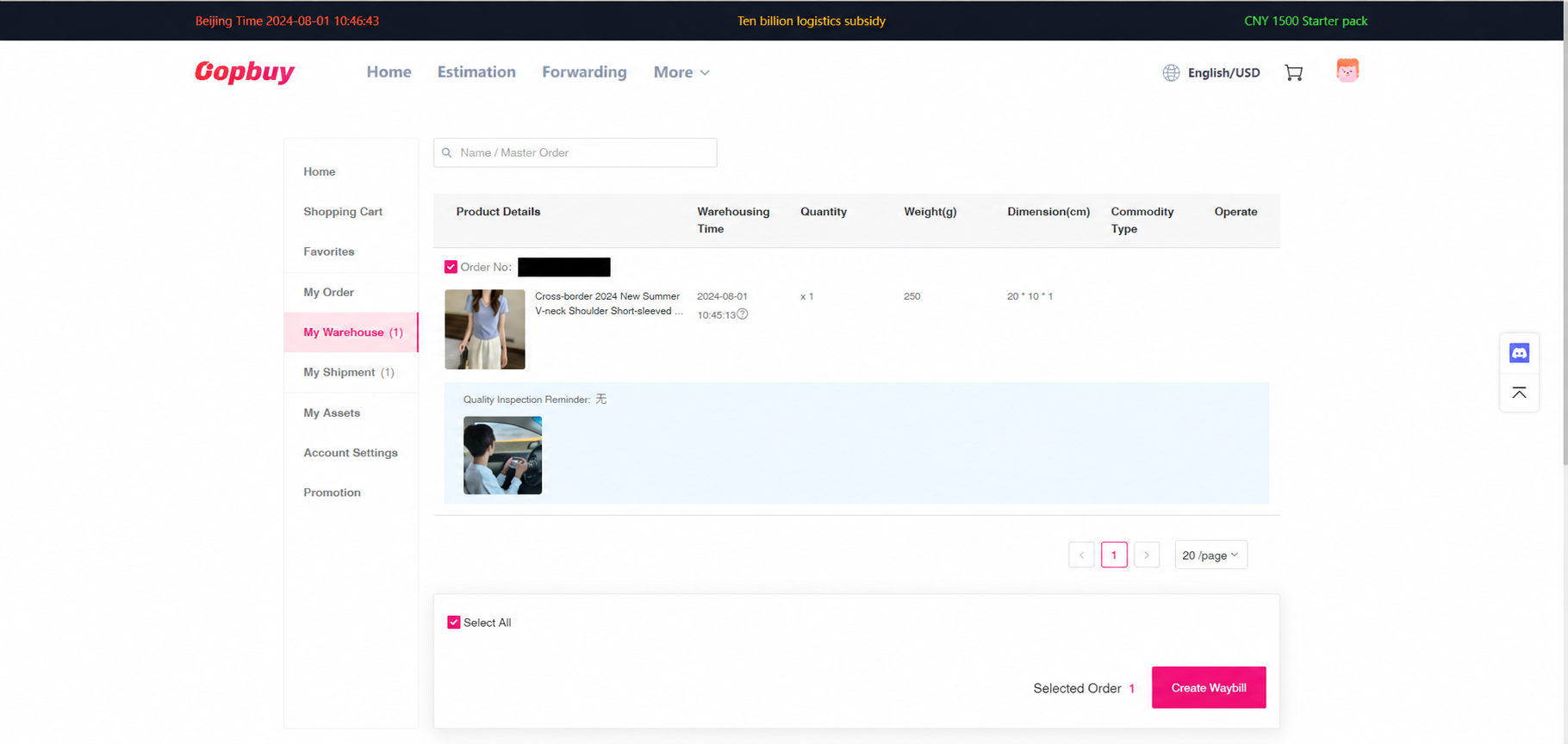Viewport: 1568px width, 744px height.
Task: Open Account Settings in the sidebar
Action: (x=352, y=453)
